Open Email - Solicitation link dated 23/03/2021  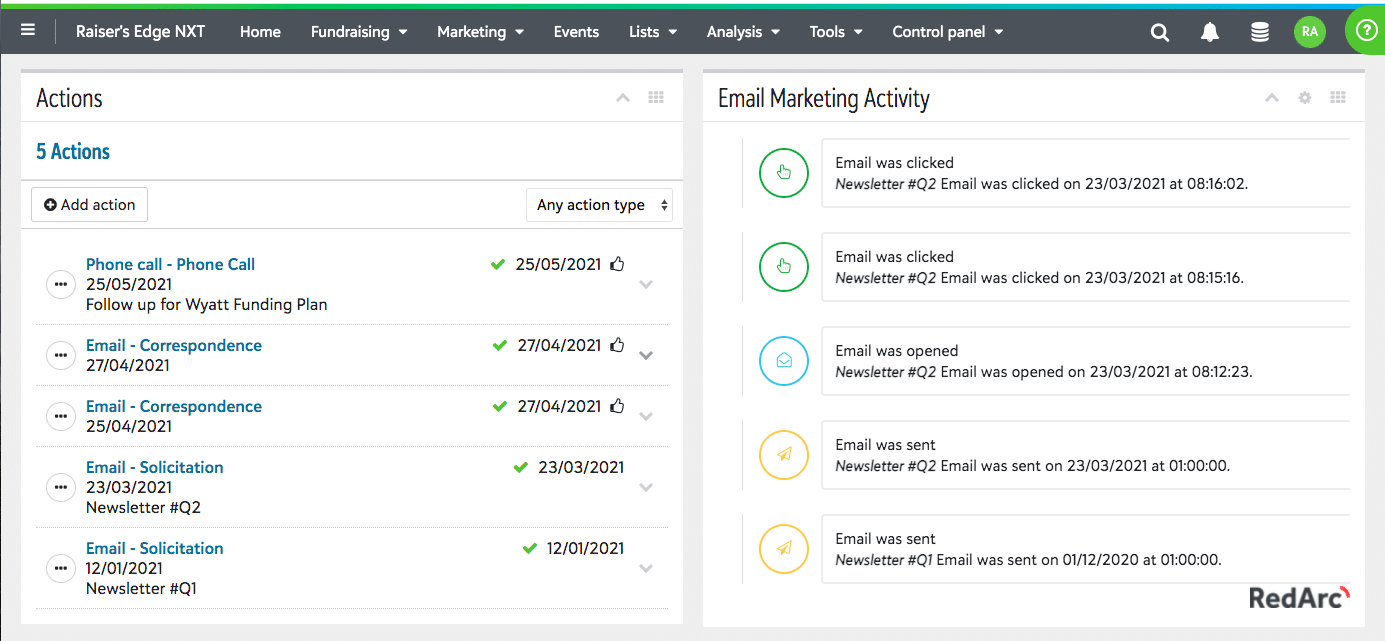pos(155,467)
